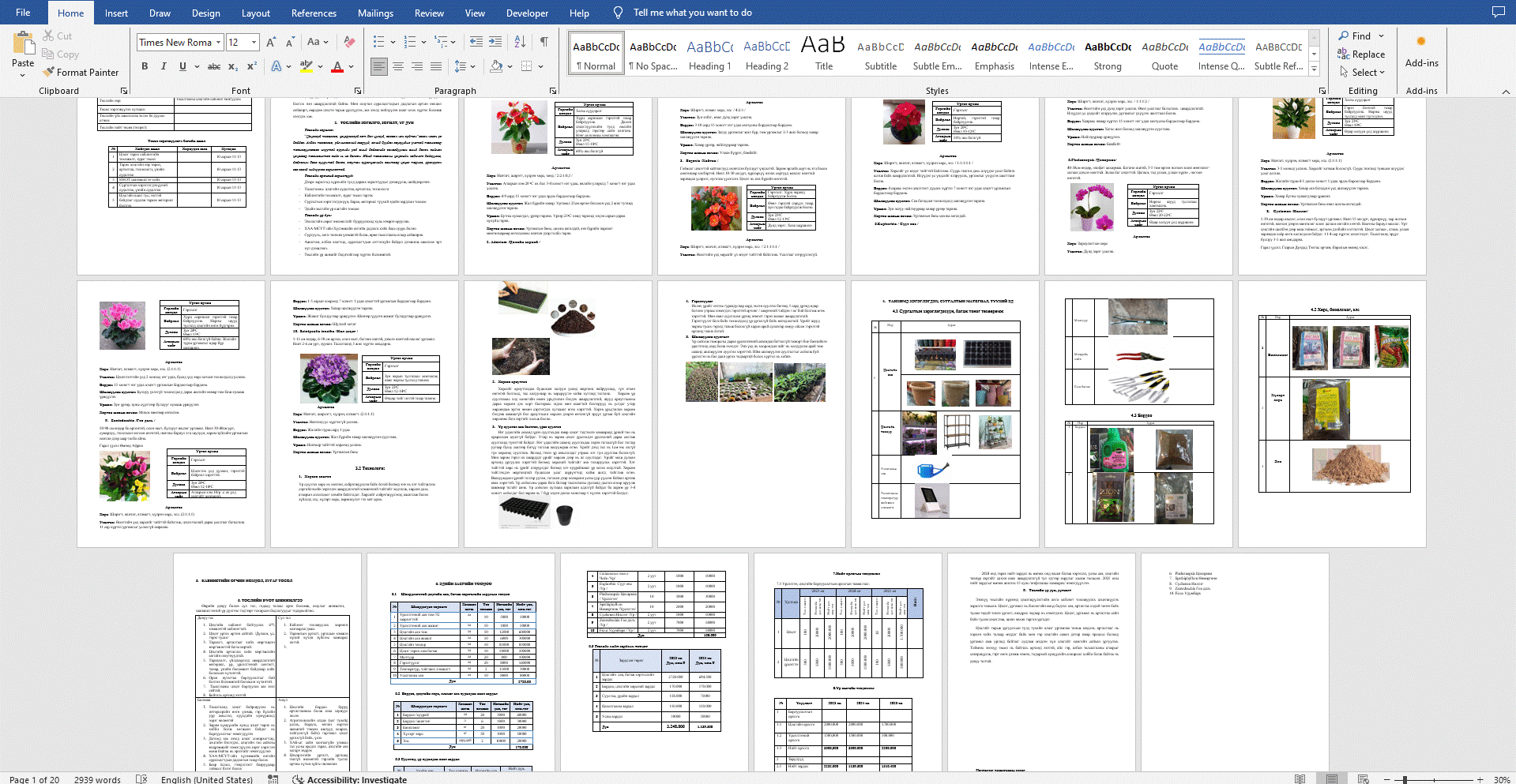The height and width of the screenshot is (784, 1516).
Task: Align paragraph text to the right
Action: click(x=417, y=66)
